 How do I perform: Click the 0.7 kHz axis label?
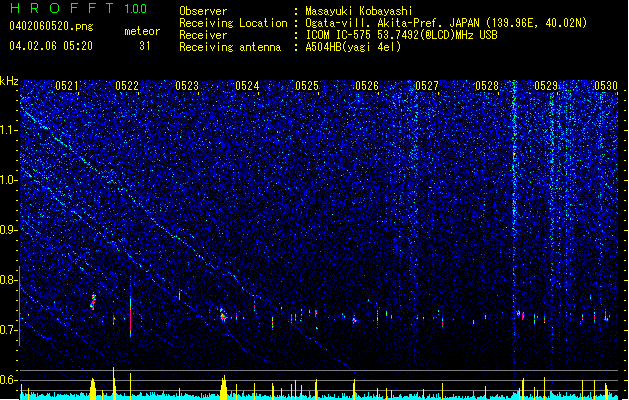tap(9, 330)
